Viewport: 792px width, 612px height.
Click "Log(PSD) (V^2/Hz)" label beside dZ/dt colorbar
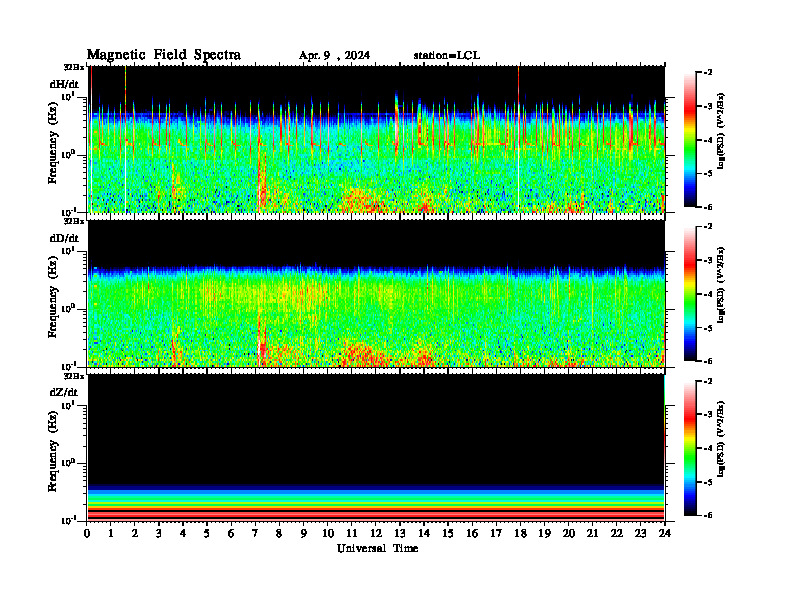click(x=721, y=439)
